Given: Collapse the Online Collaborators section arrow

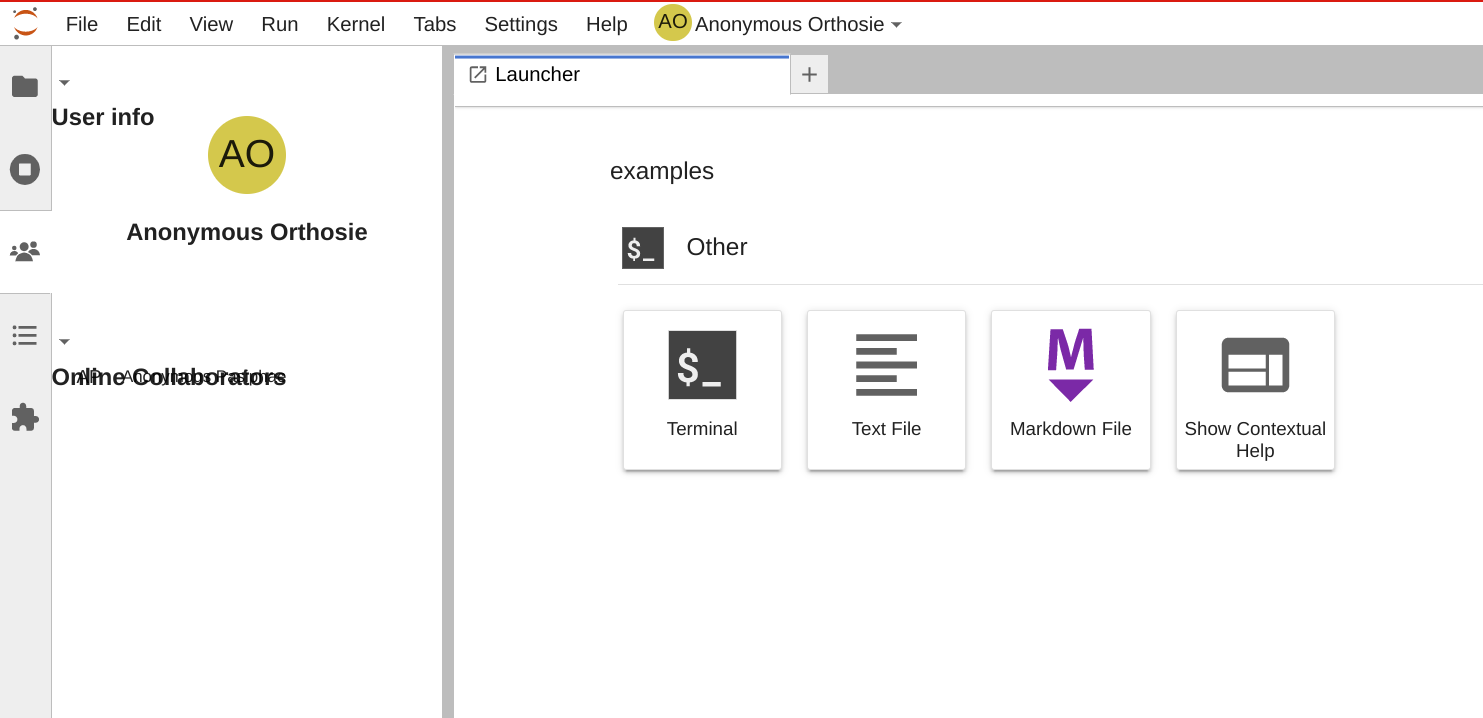Looking at the screenshot, I should [64, 342].
